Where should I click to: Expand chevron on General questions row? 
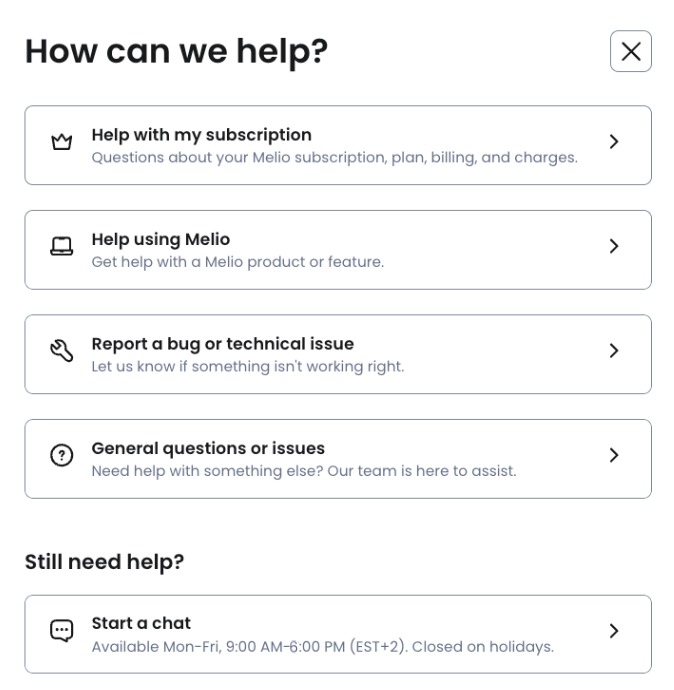[614, 455]
